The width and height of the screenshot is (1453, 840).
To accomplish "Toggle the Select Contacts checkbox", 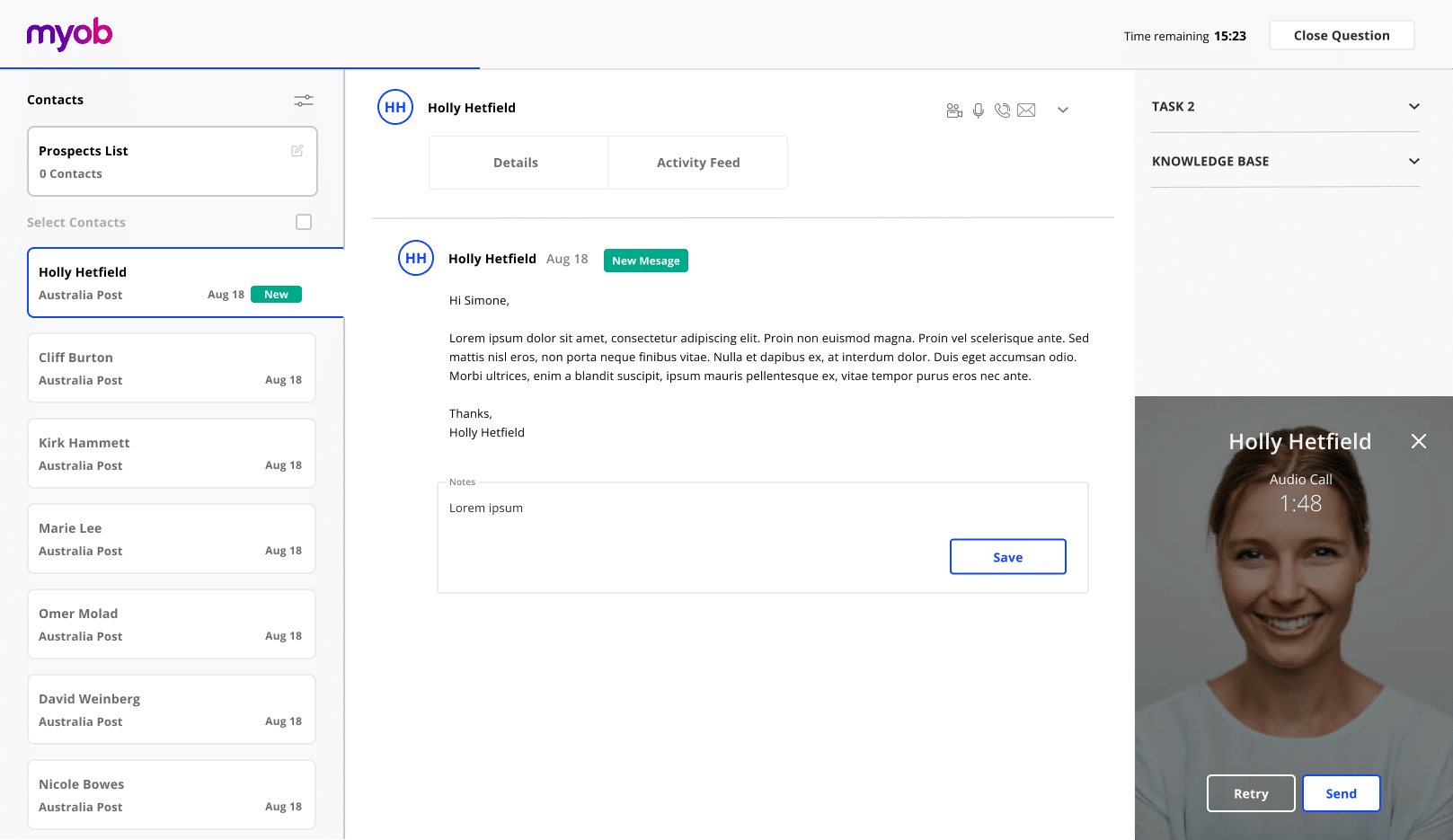I will click(304, 221).
